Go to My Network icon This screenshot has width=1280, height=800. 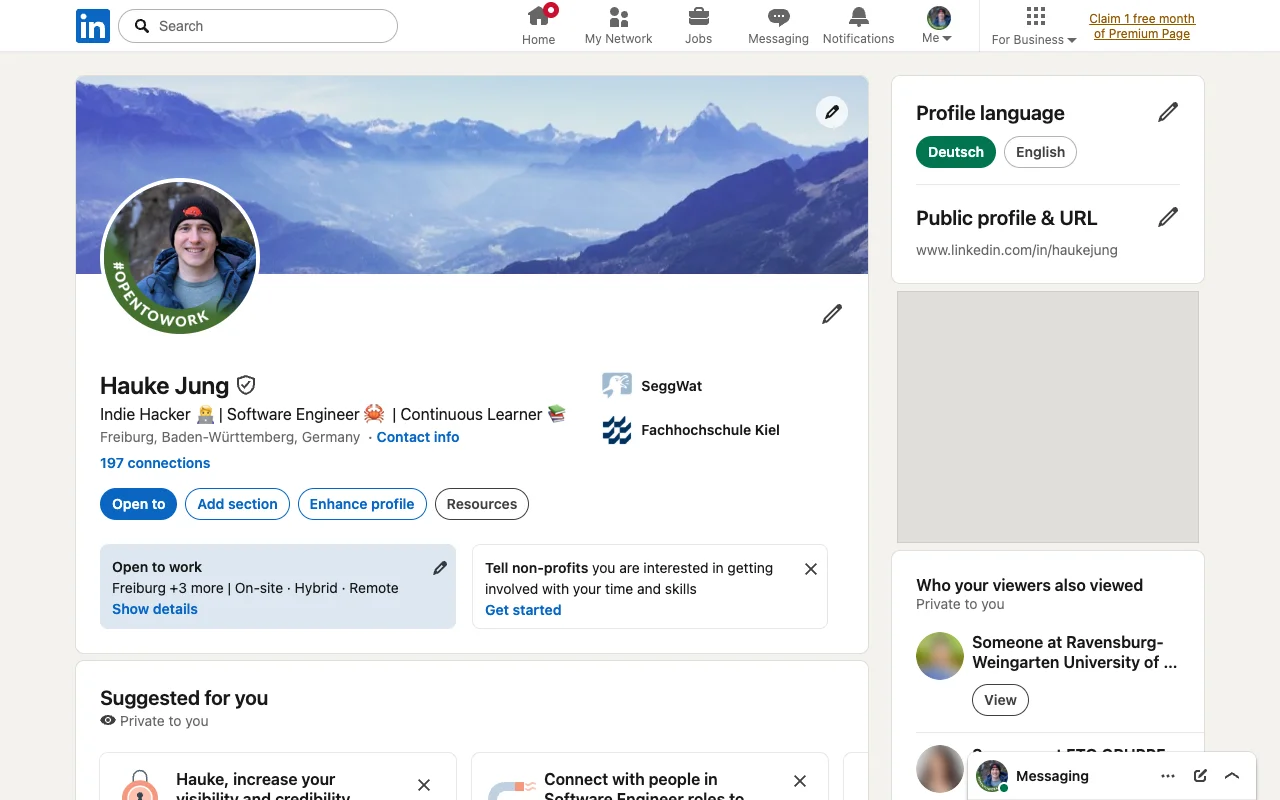pyautogui.click(x=619, y=16)
